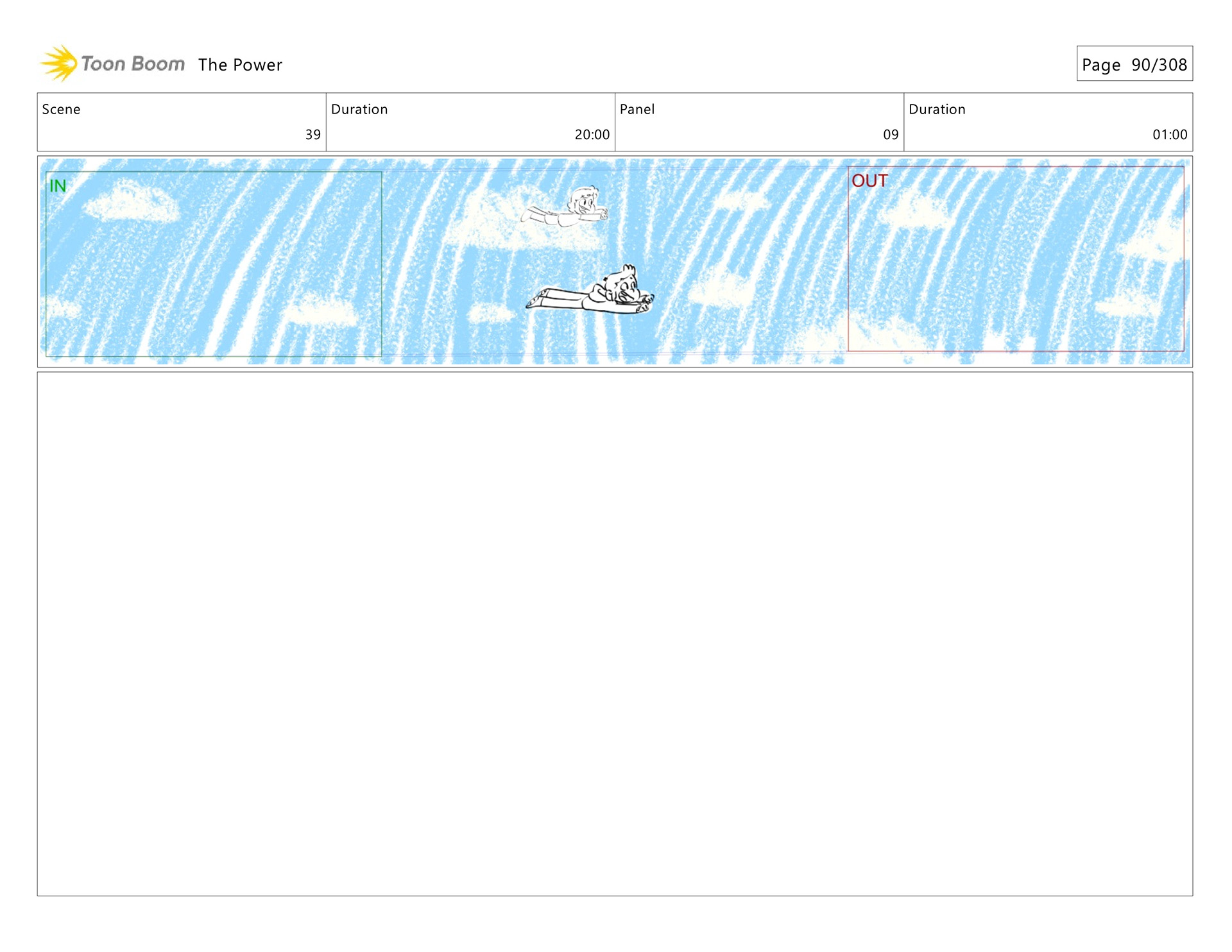Click the green IN camera label
The width and height of the screenshot is (1232, 952).
[x=58, y=186]
